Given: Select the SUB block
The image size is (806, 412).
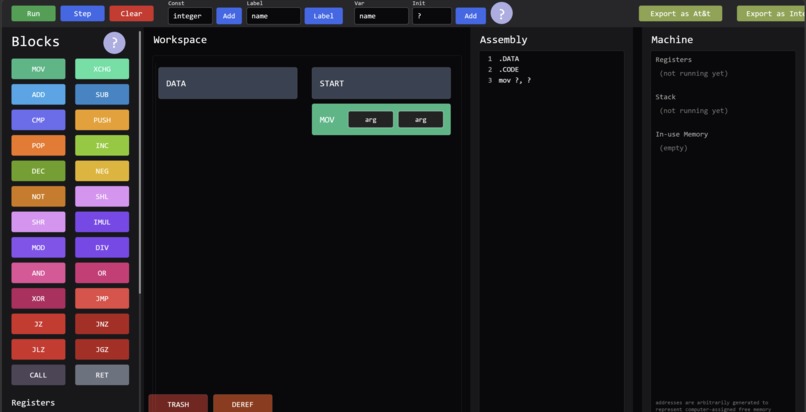Looking at the screenshot, I should (102, 95).
